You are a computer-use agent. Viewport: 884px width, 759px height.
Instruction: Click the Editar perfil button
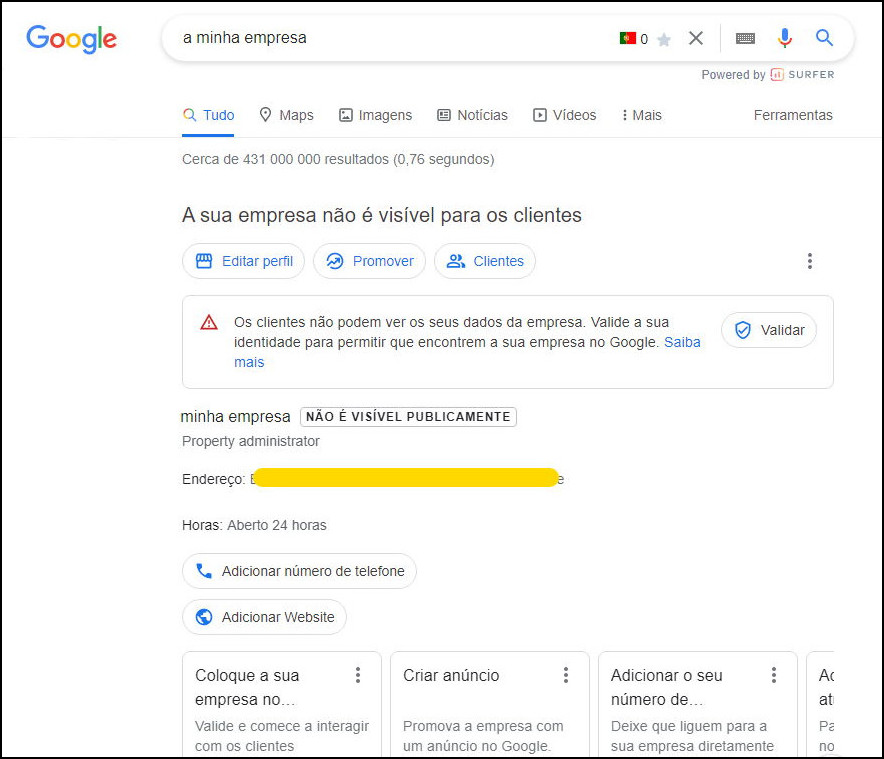pos(244,261)
